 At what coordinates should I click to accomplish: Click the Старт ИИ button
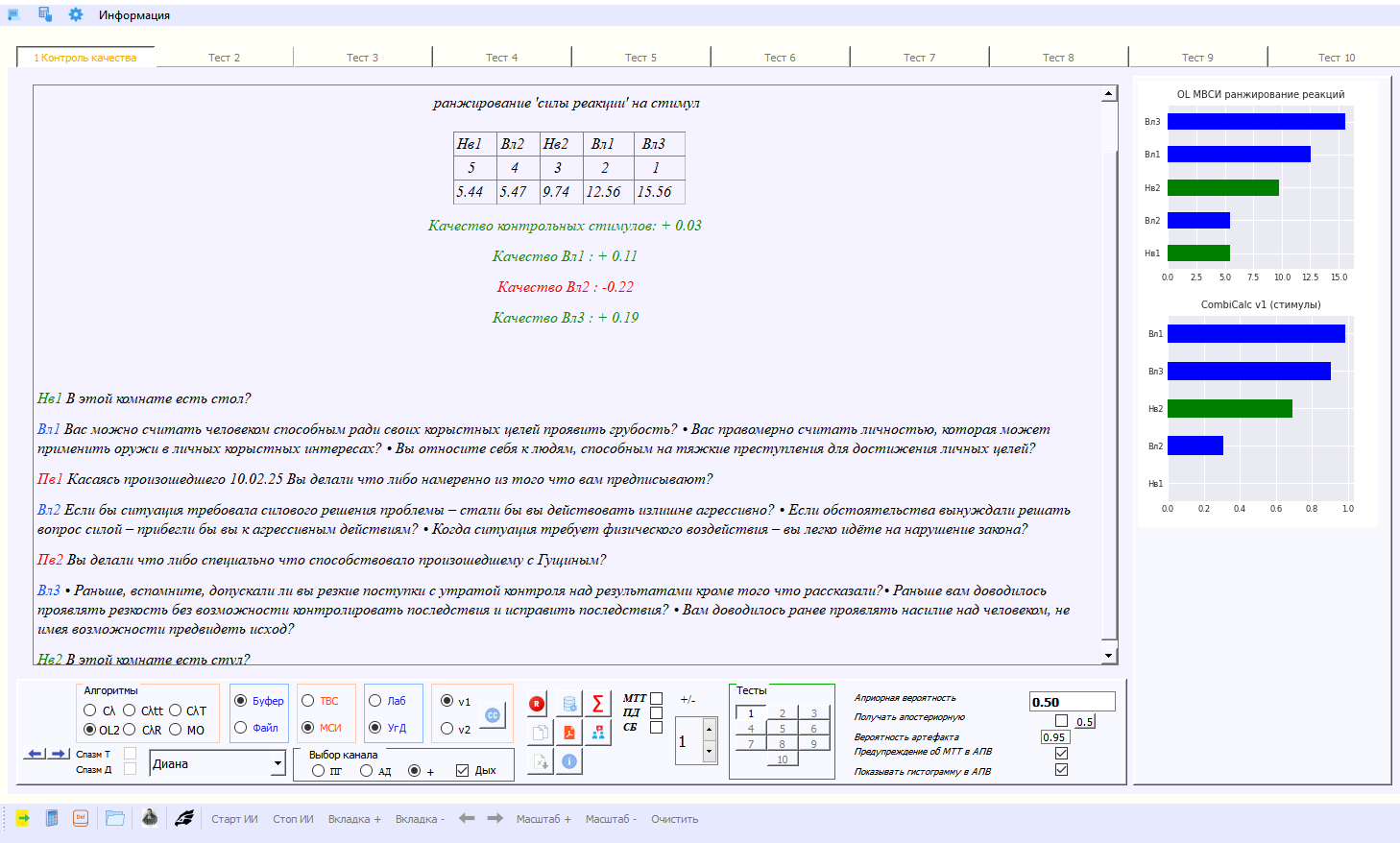coord(234,819)
